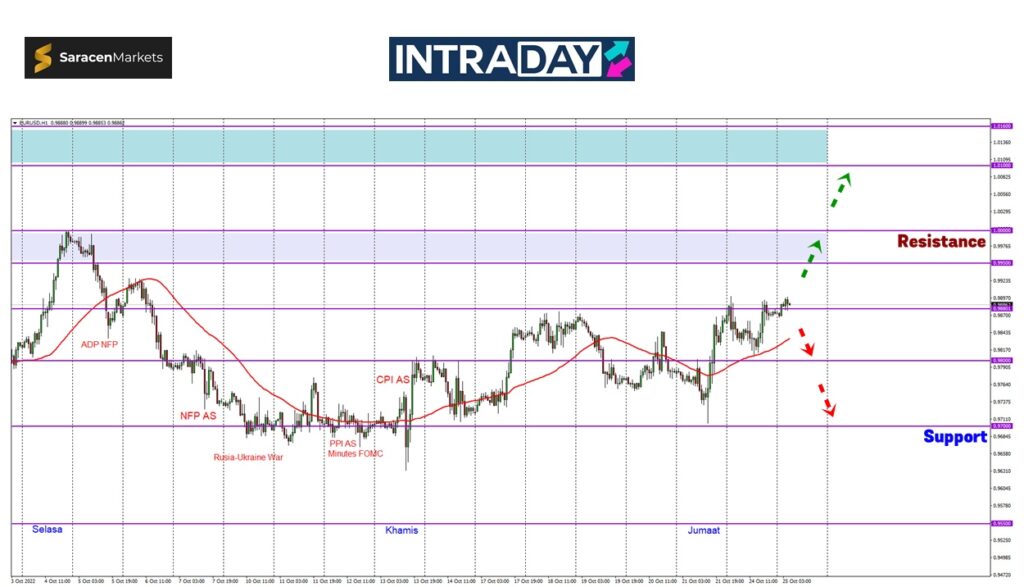Select the CPI AS text label
This screenshot has height=587, width=1024.
[x=393, y=379]
